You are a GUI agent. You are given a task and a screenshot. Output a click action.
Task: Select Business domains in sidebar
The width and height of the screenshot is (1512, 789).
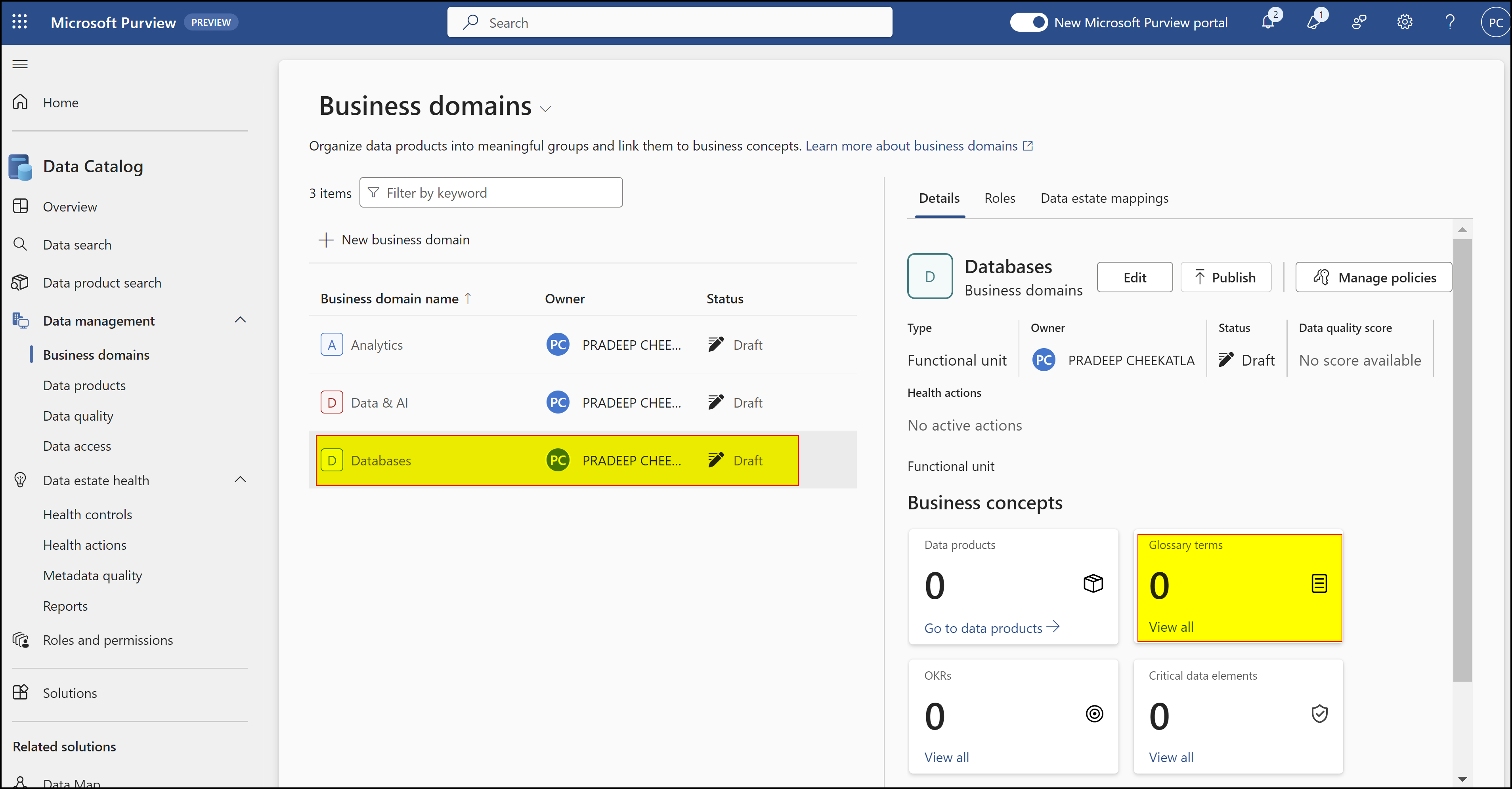[96, 354]
